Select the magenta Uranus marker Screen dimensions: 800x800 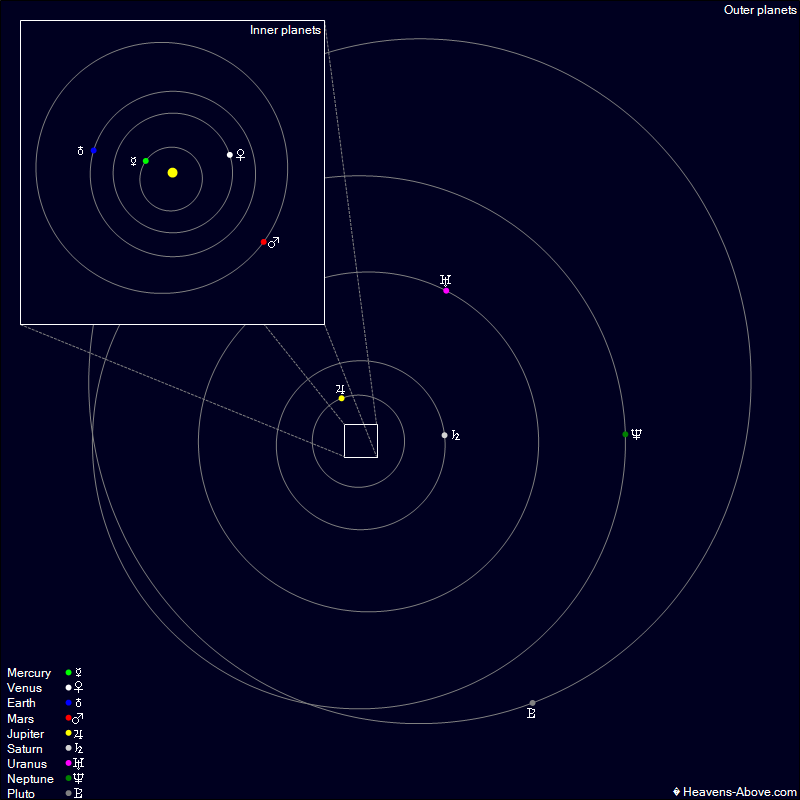(x=446, y=289)
